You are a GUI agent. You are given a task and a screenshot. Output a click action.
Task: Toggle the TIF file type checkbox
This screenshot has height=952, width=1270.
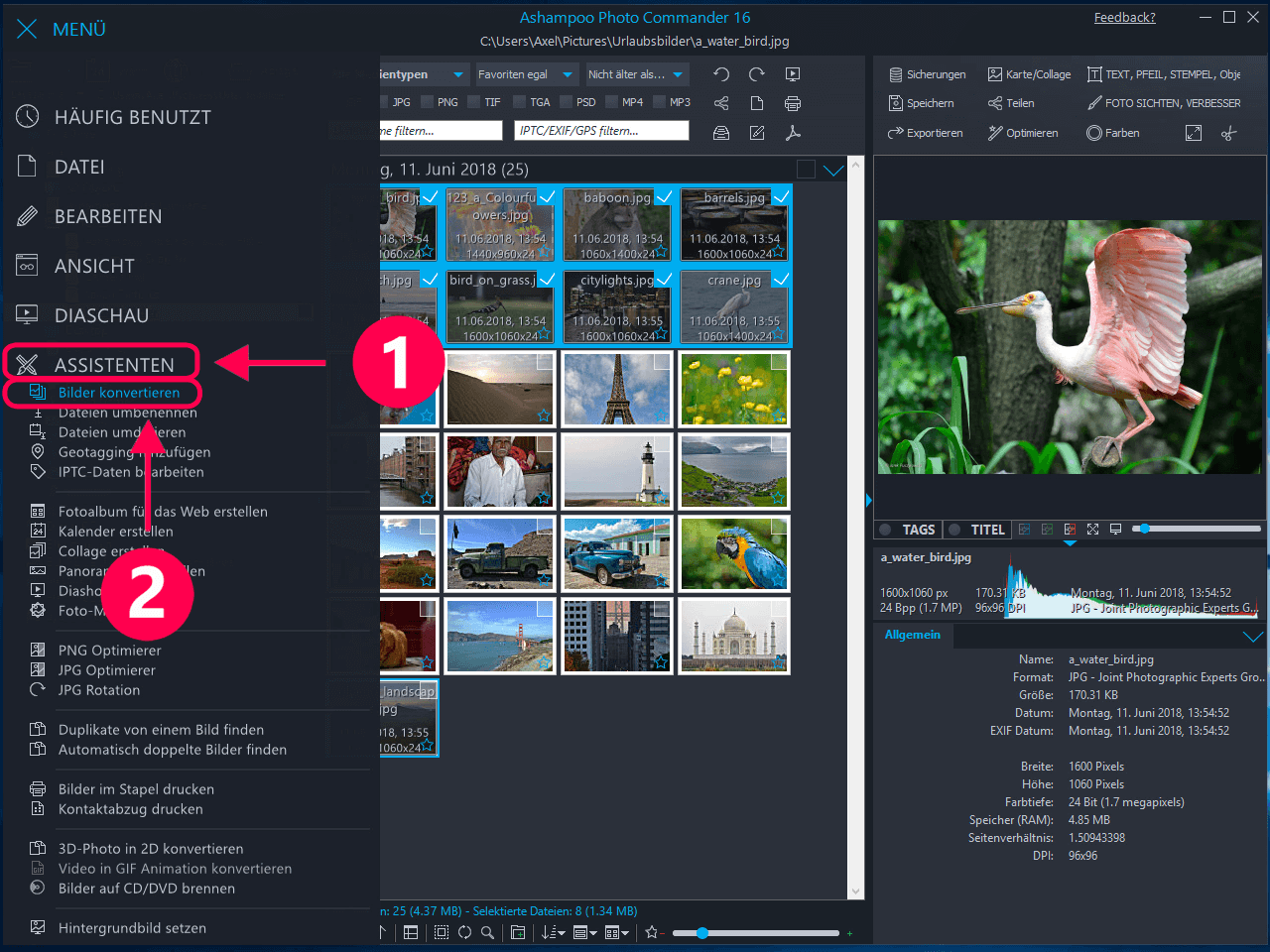pos(474,102)
